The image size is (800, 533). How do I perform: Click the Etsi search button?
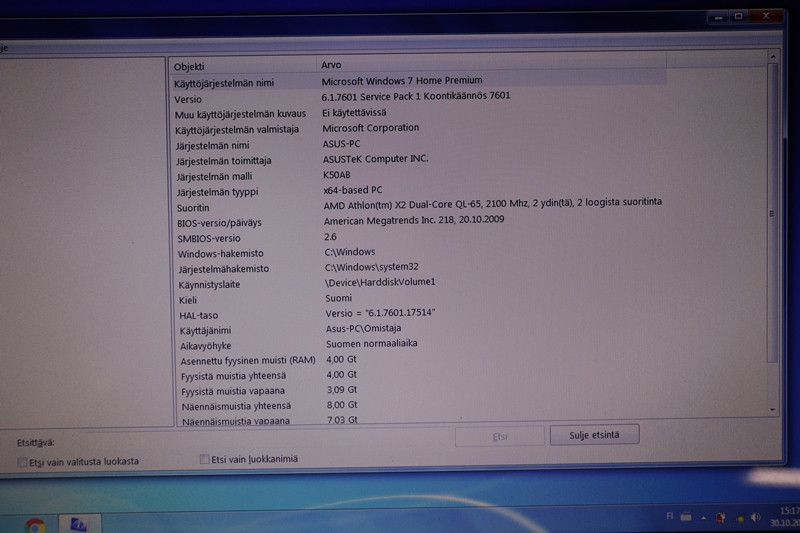[x=499, y=436]
